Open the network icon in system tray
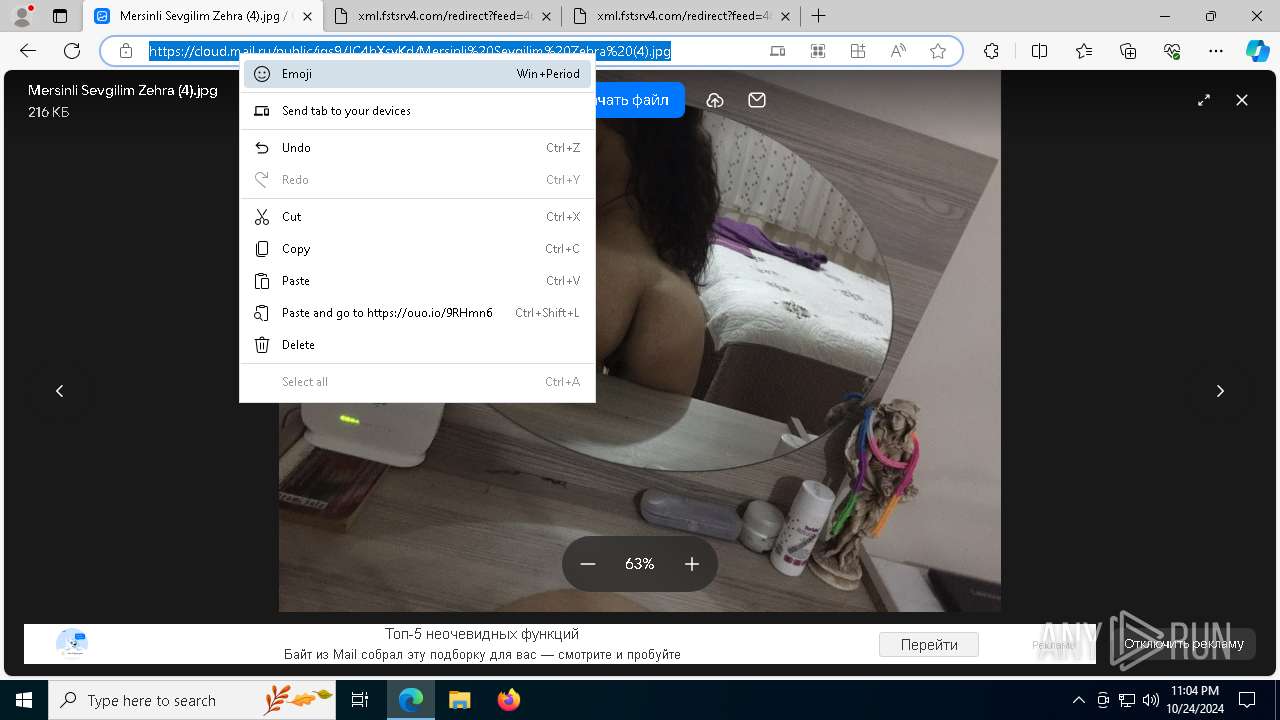 1127,700
